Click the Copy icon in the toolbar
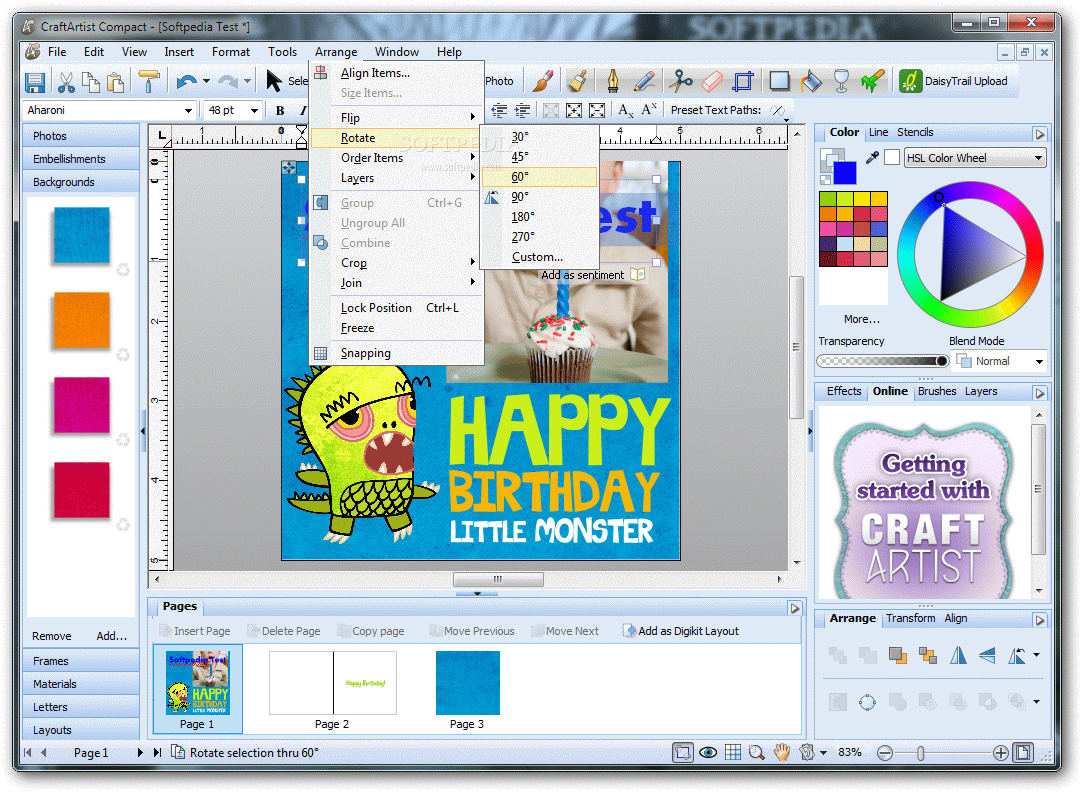1082x792 pixels. pos(91,82)
